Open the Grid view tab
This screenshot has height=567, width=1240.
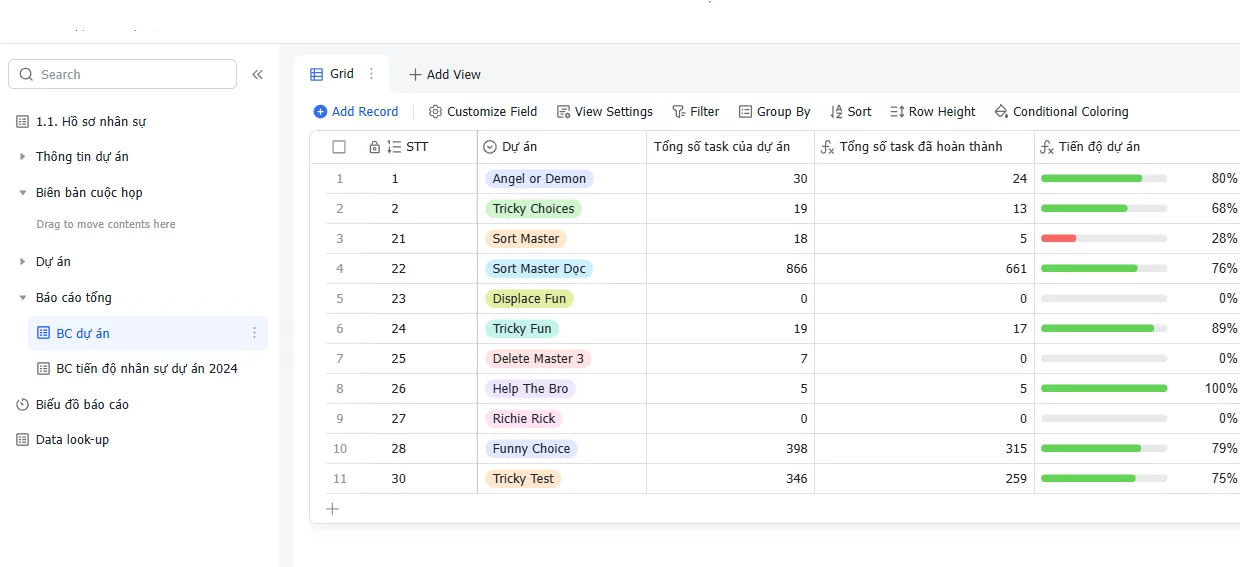click(x=342, y=74)
